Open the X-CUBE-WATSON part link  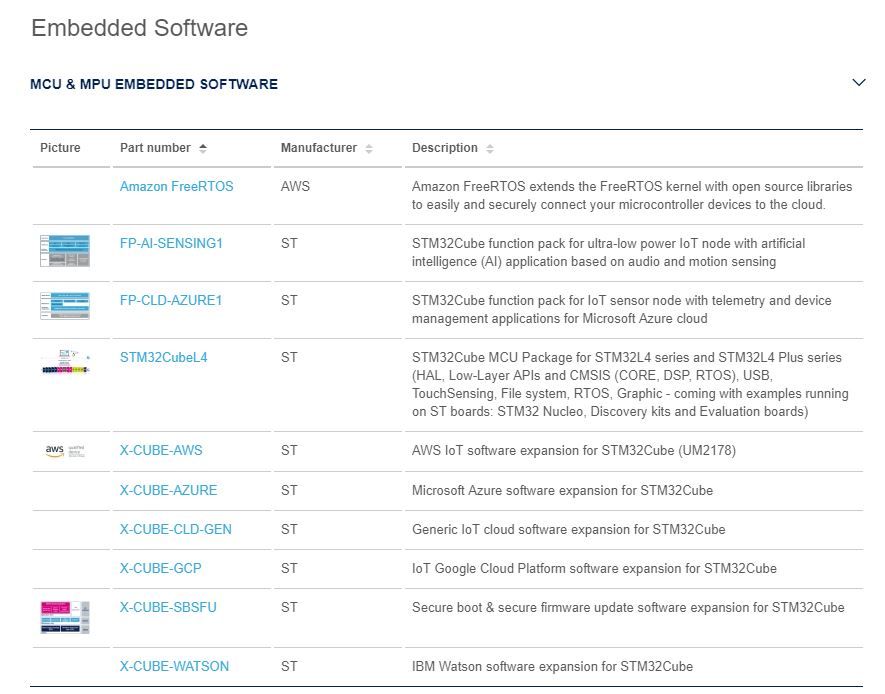click(174, 666)
